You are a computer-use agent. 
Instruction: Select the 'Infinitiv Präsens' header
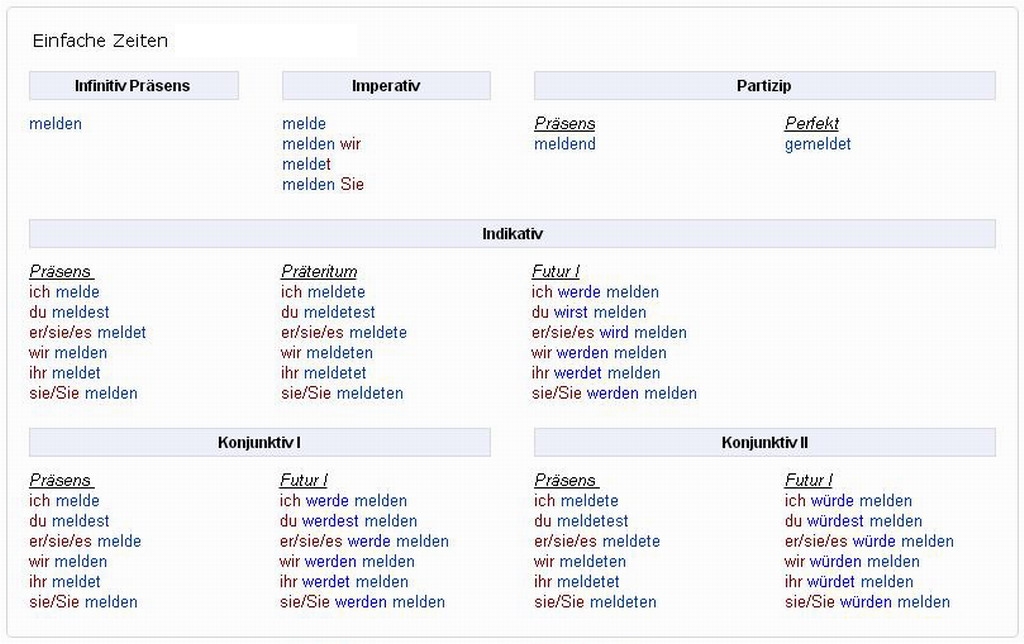pyautogui.click(x=133, y=86)
